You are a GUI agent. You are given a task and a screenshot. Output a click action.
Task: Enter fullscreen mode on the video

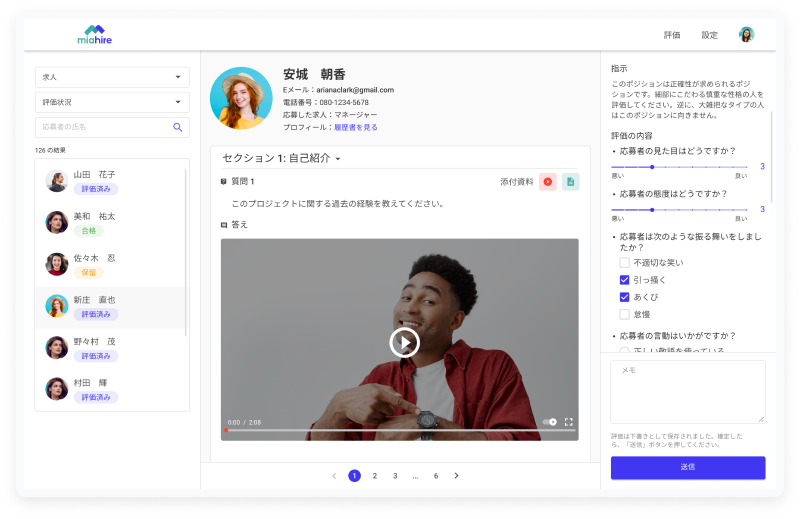pyautogui.click(x=569, y=422)
